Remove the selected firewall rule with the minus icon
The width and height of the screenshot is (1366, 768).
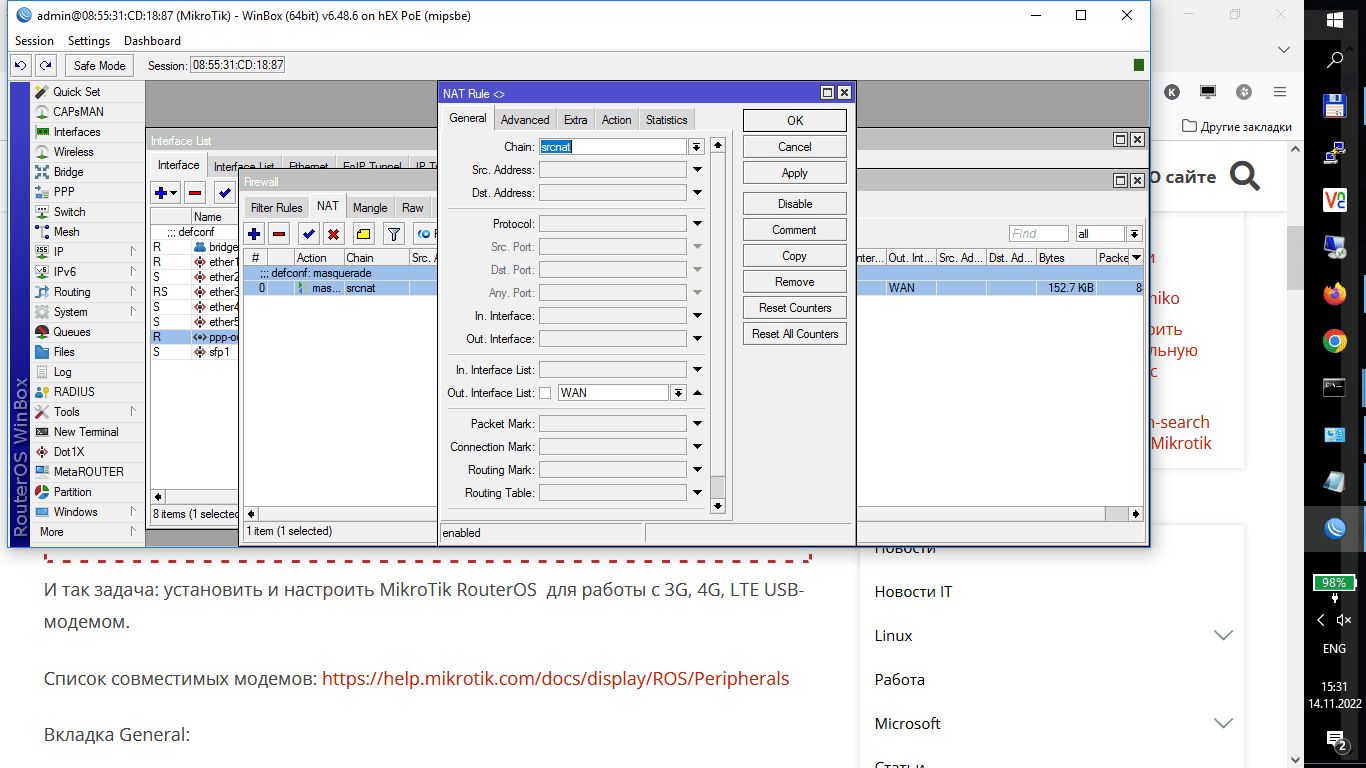pyautogui.click(x=279, y=234)
